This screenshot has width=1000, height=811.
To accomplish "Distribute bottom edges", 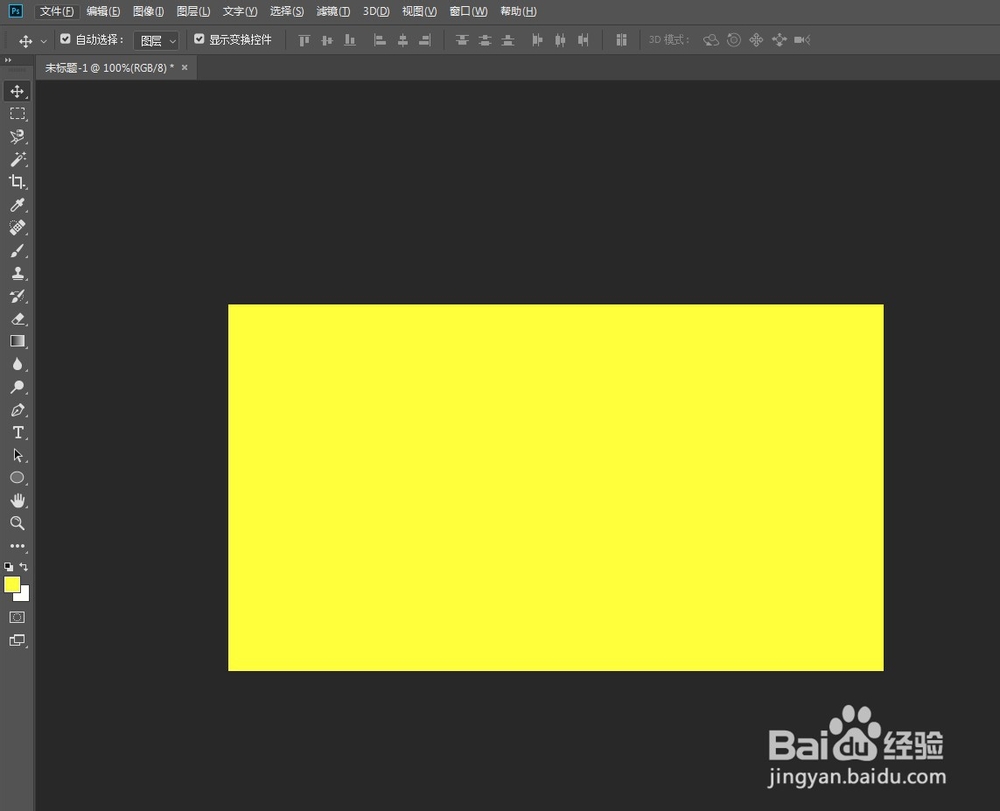I will tap(508, 40).
